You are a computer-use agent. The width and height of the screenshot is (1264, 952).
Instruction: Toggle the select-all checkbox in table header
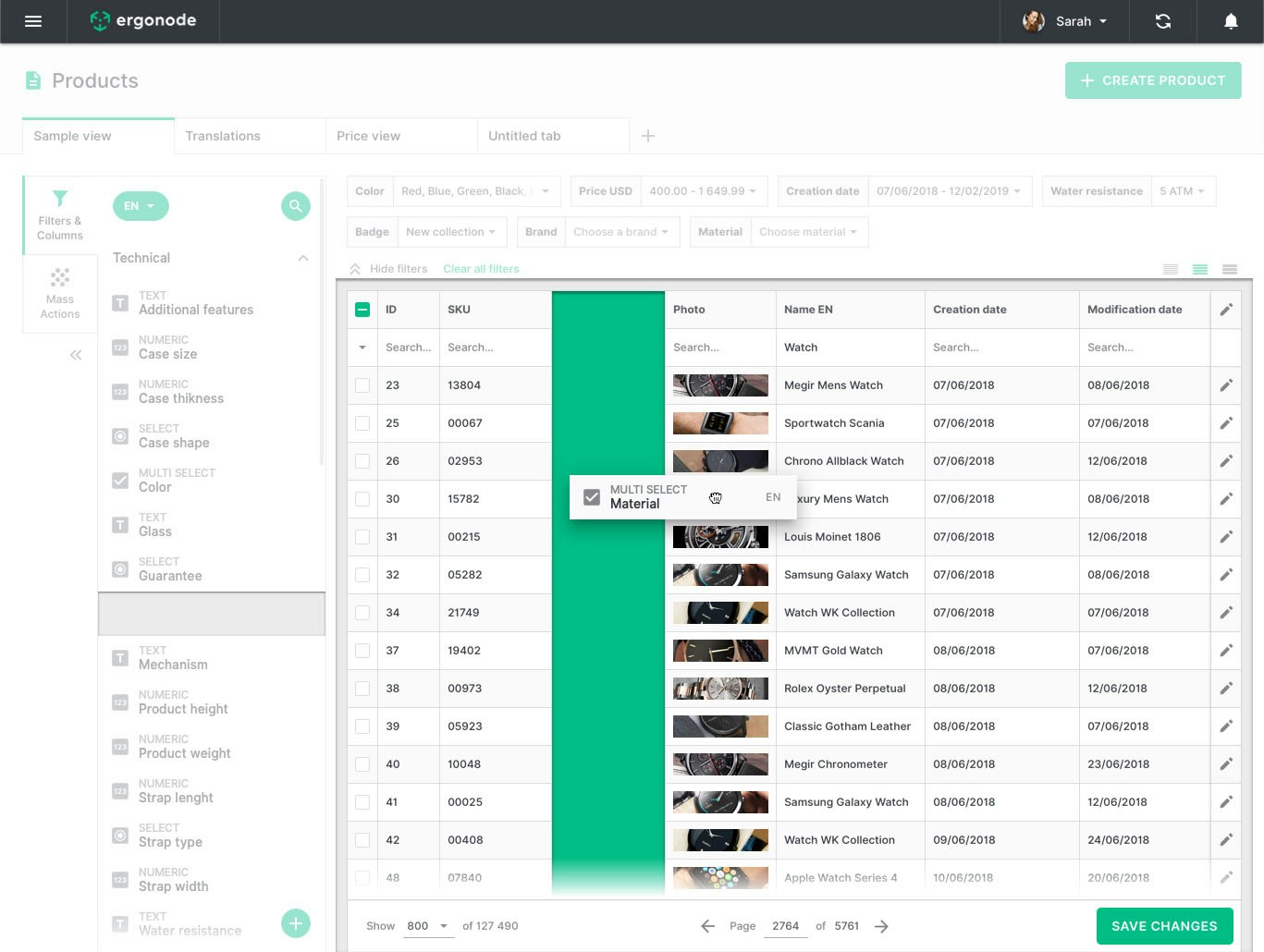[x=362, y=309]
